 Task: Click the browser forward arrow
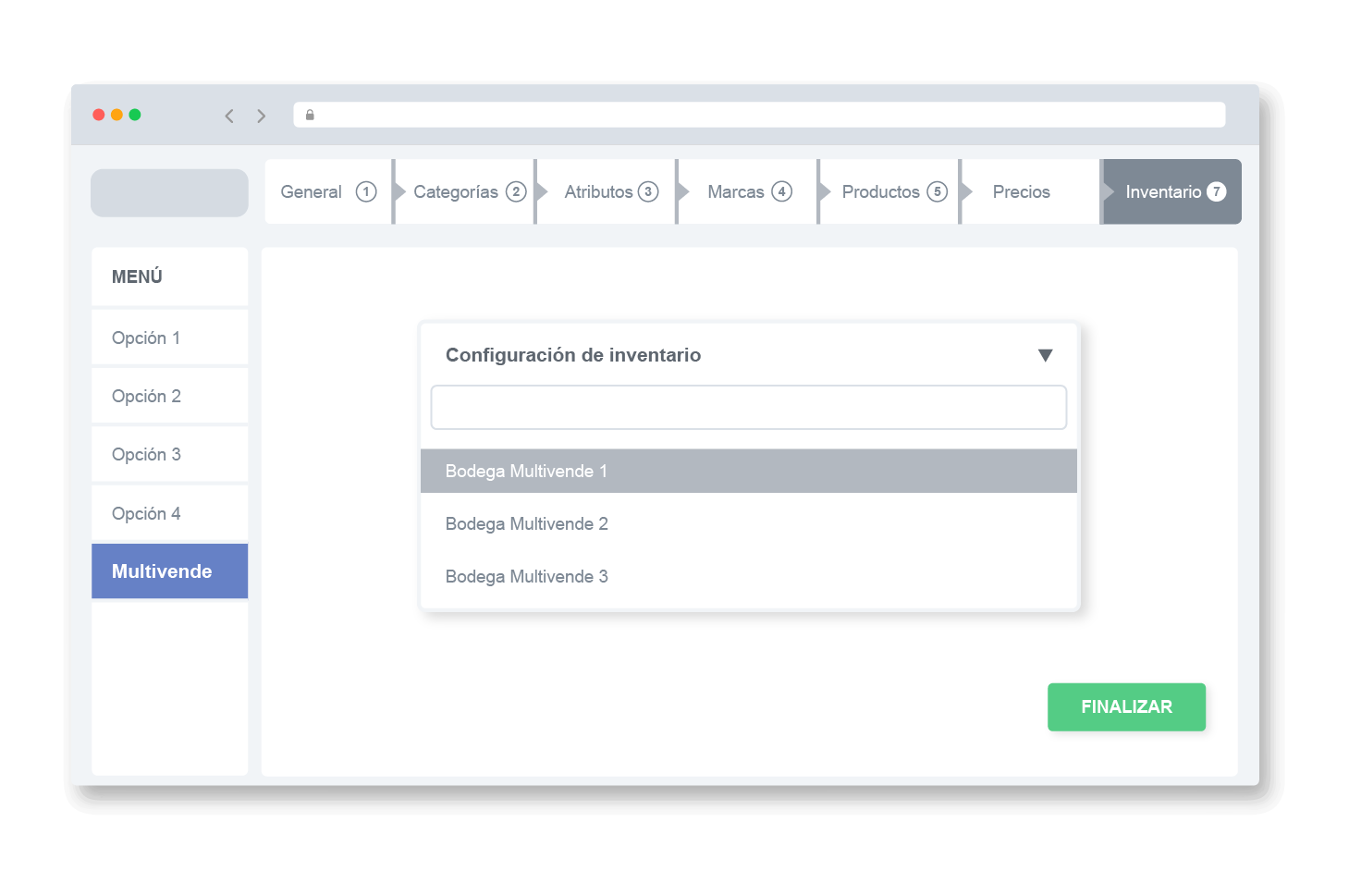(x=262, y=116)
